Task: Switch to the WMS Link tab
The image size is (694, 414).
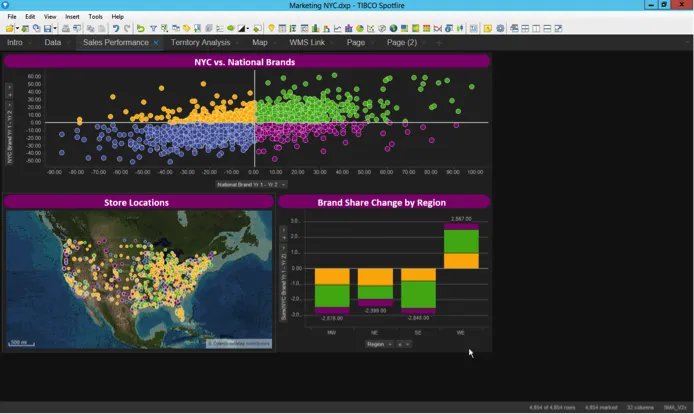Action: (307, 43)
